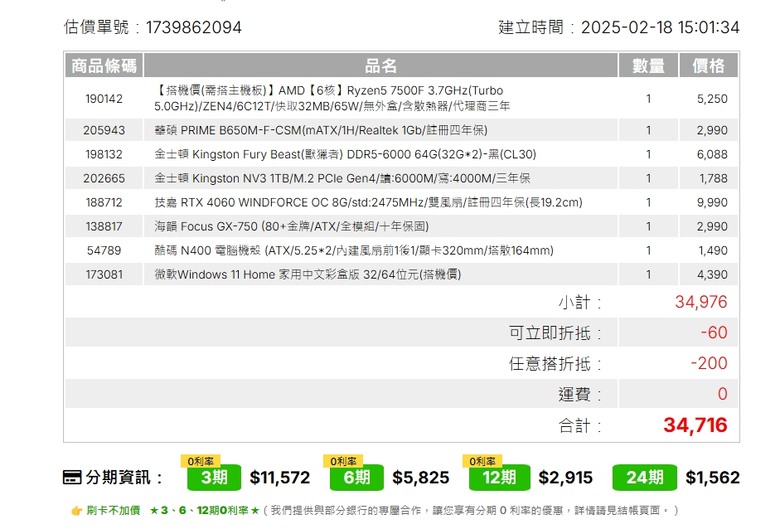Click the price 1,788
The height and width of the screenshot is (529, 780).
point(713,178)
